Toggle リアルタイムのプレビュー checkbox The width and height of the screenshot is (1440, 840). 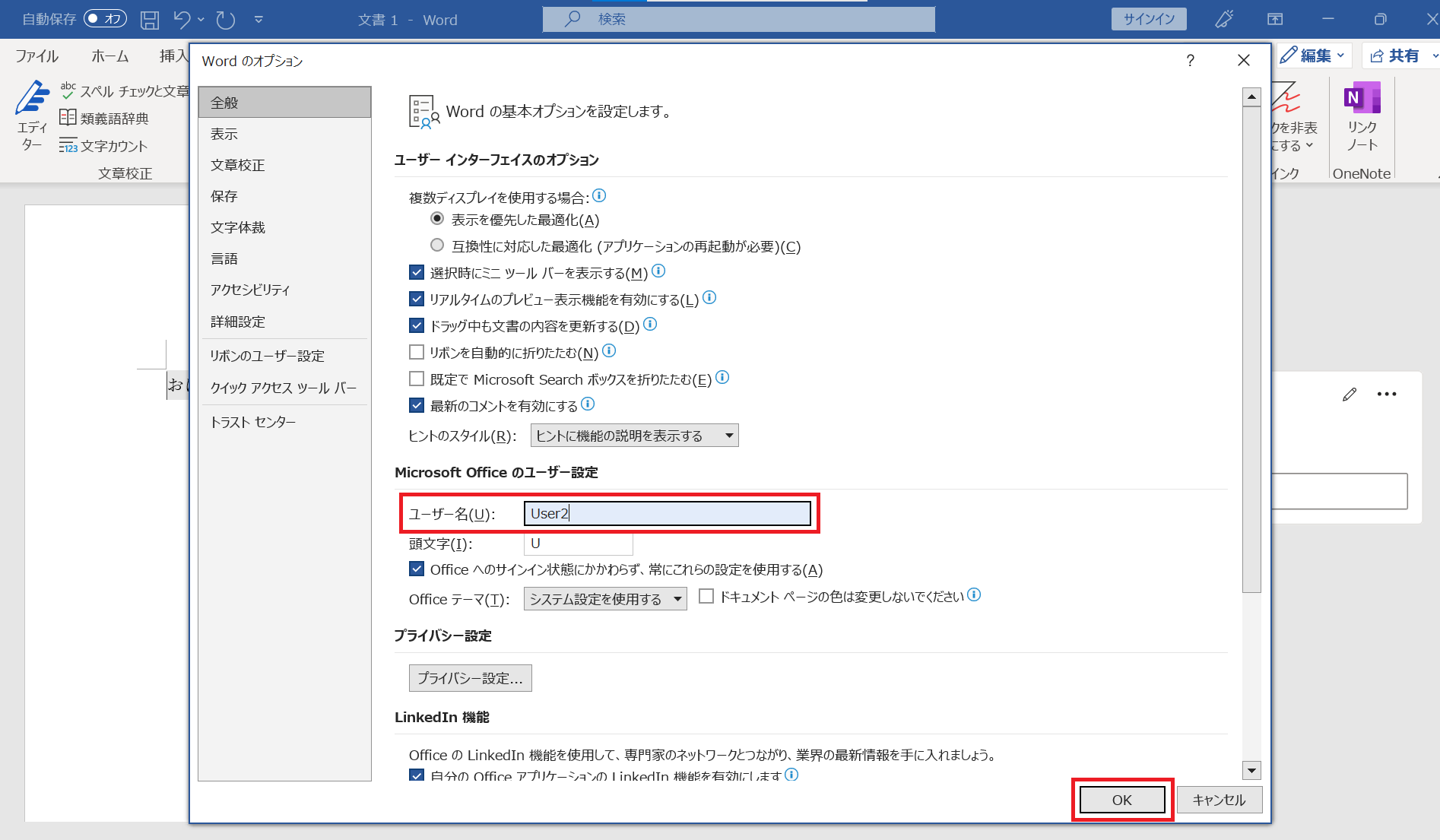[x=417, y=299]
